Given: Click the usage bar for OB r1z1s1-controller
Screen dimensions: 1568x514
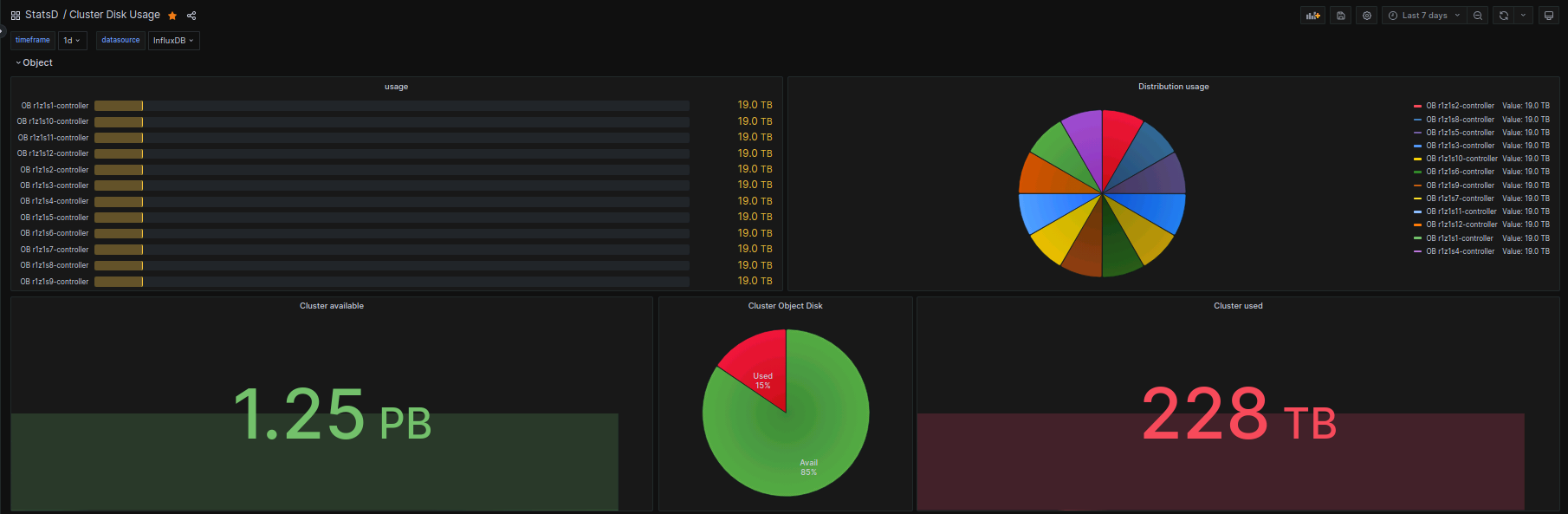Looking at the screenshot, I should [392, 106].
